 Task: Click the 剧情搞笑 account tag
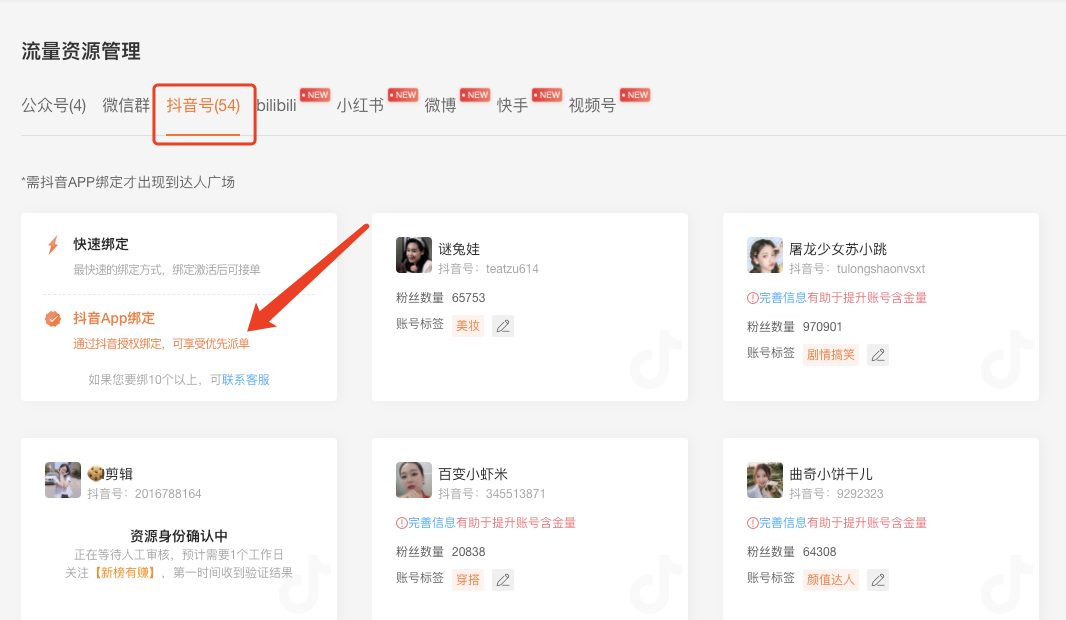(x=831, y=355)
